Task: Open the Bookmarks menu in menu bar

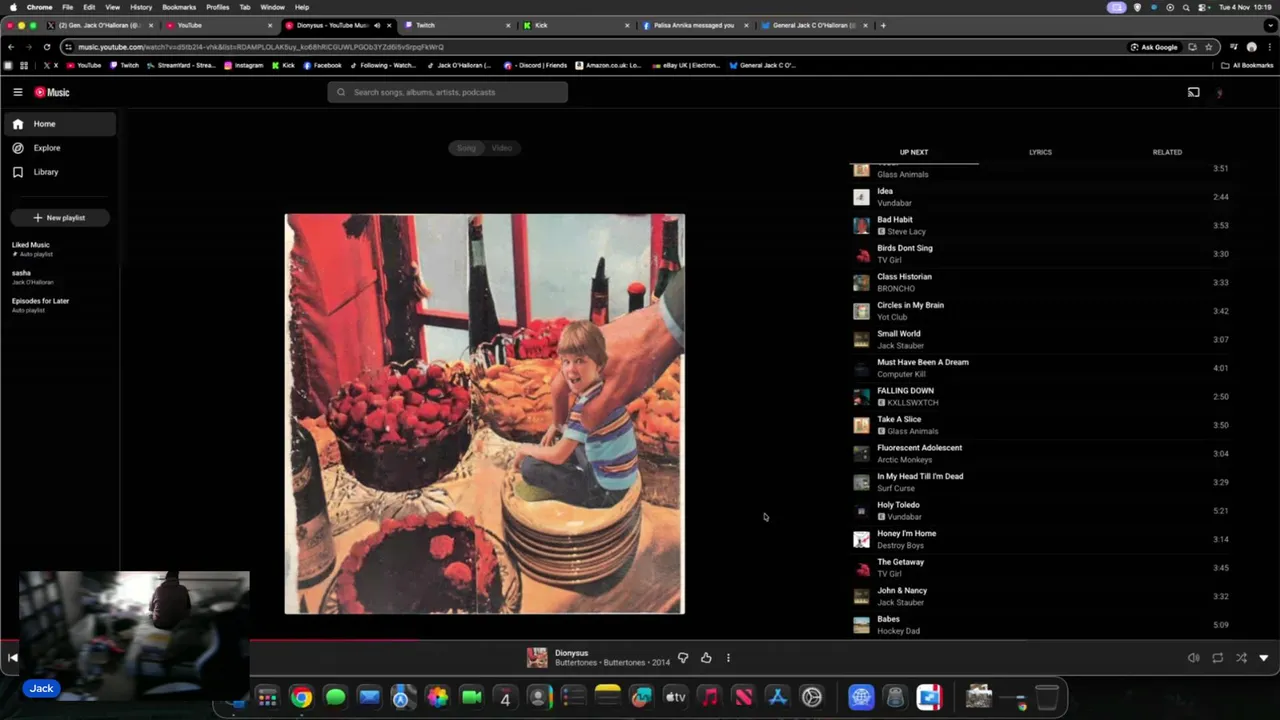Action: tap(178, 7)
